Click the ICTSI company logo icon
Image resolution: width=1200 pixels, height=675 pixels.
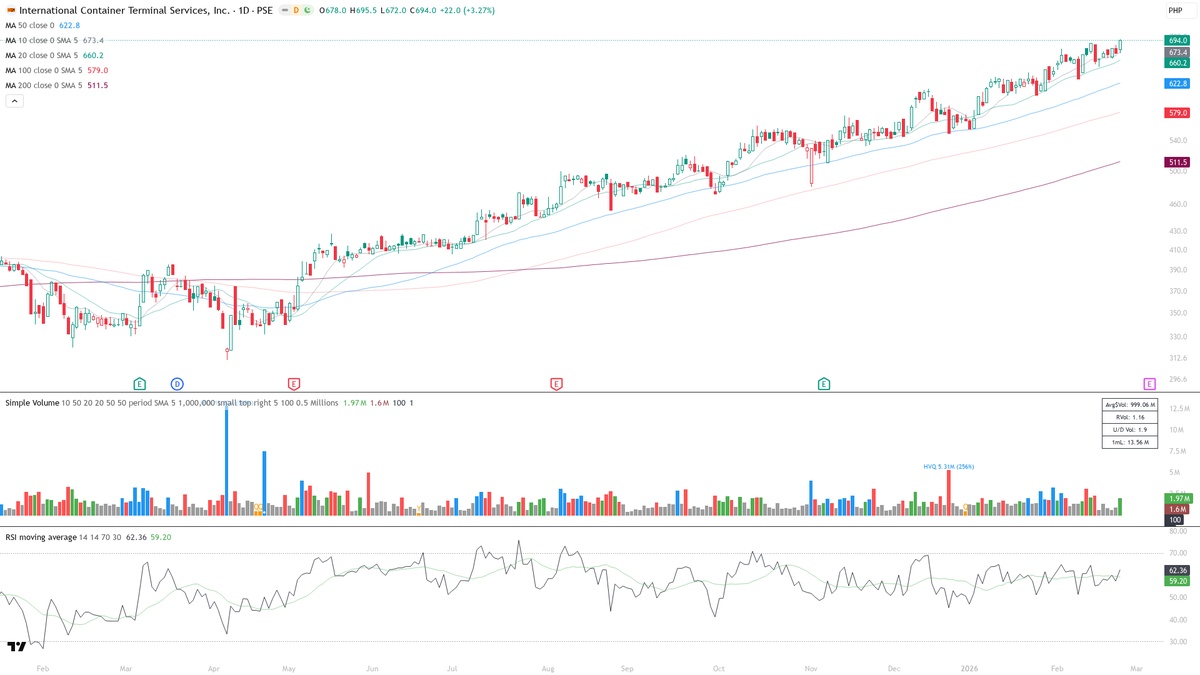tap(11, 10)
